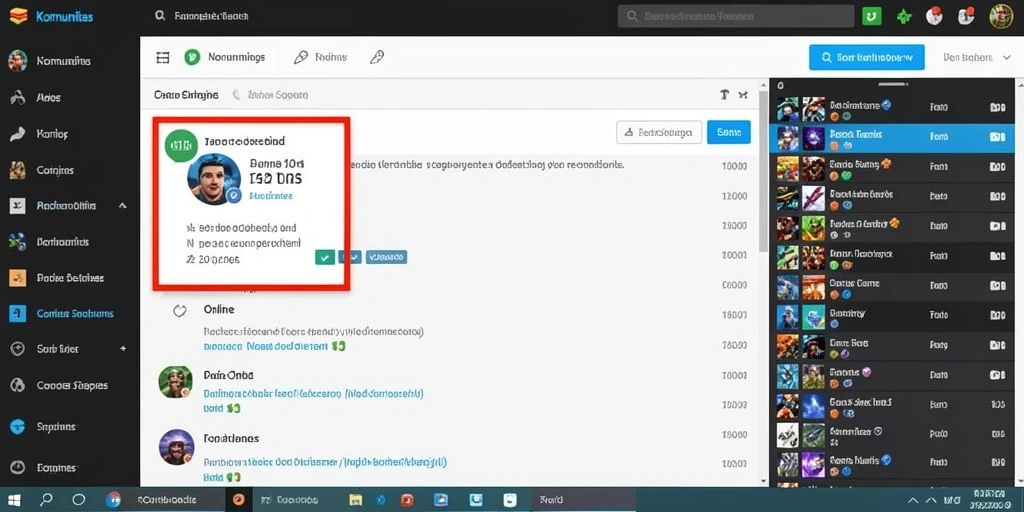Expand Sorb lirjet with the plus icon

123,349
